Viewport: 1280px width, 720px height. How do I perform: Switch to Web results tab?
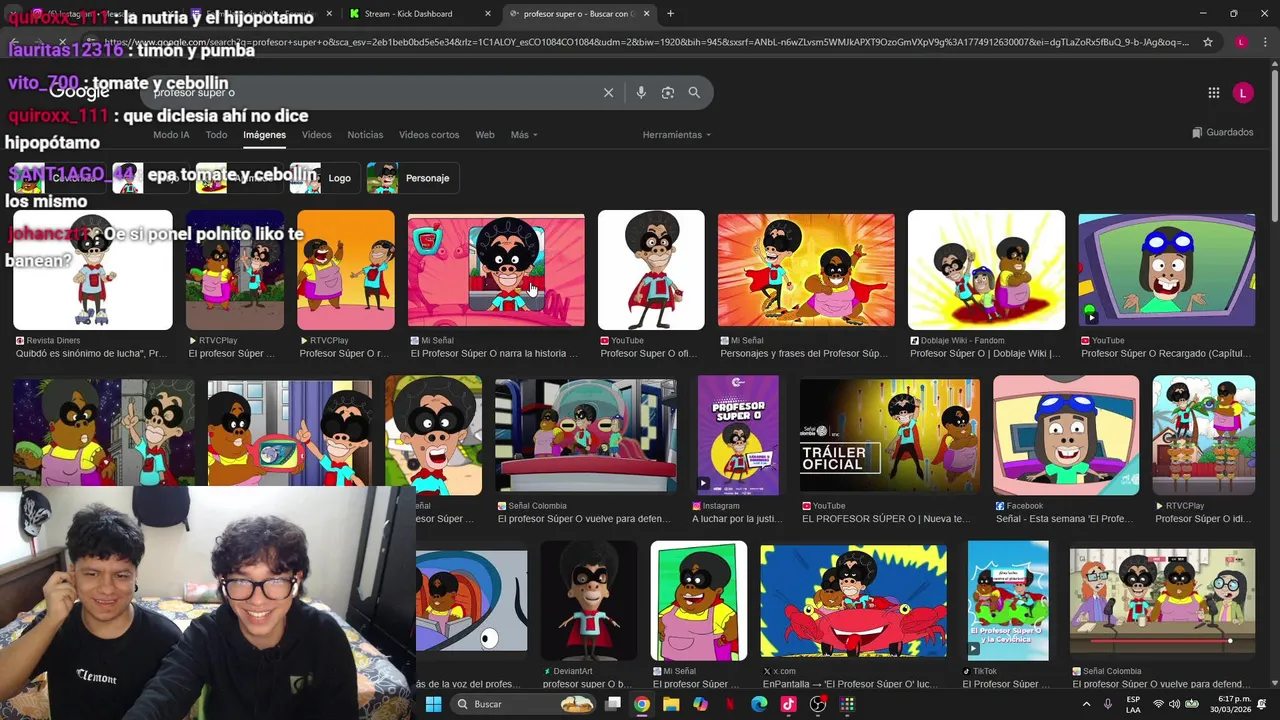click(x=485, y=135)
